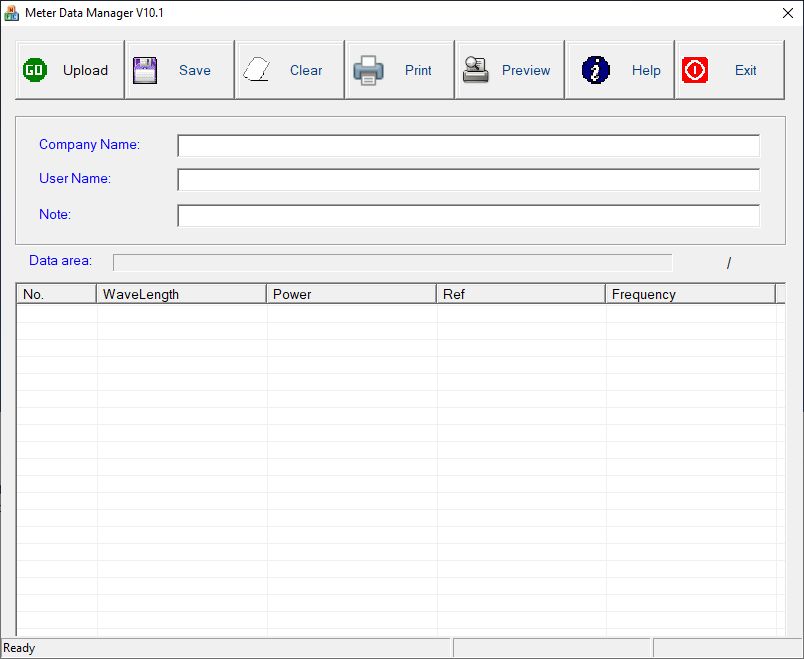Click the Upload button label

(85, 70)
